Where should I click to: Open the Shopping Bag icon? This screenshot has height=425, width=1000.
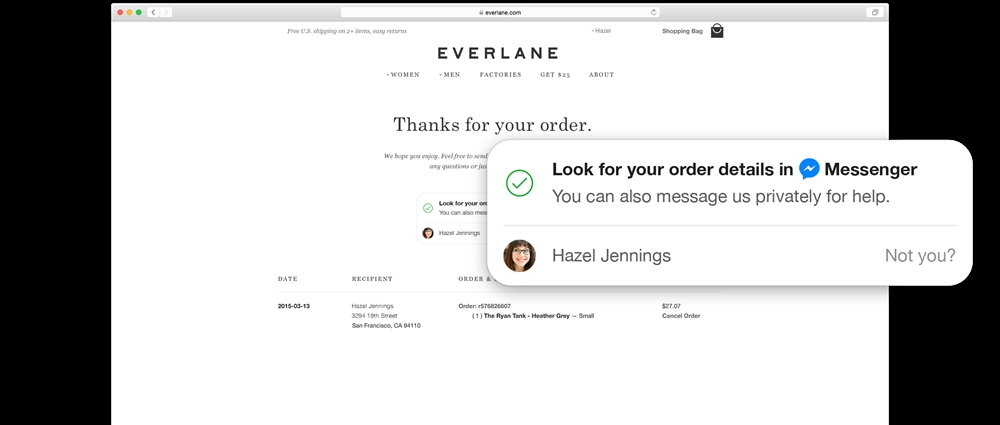[x=717, y=31]
